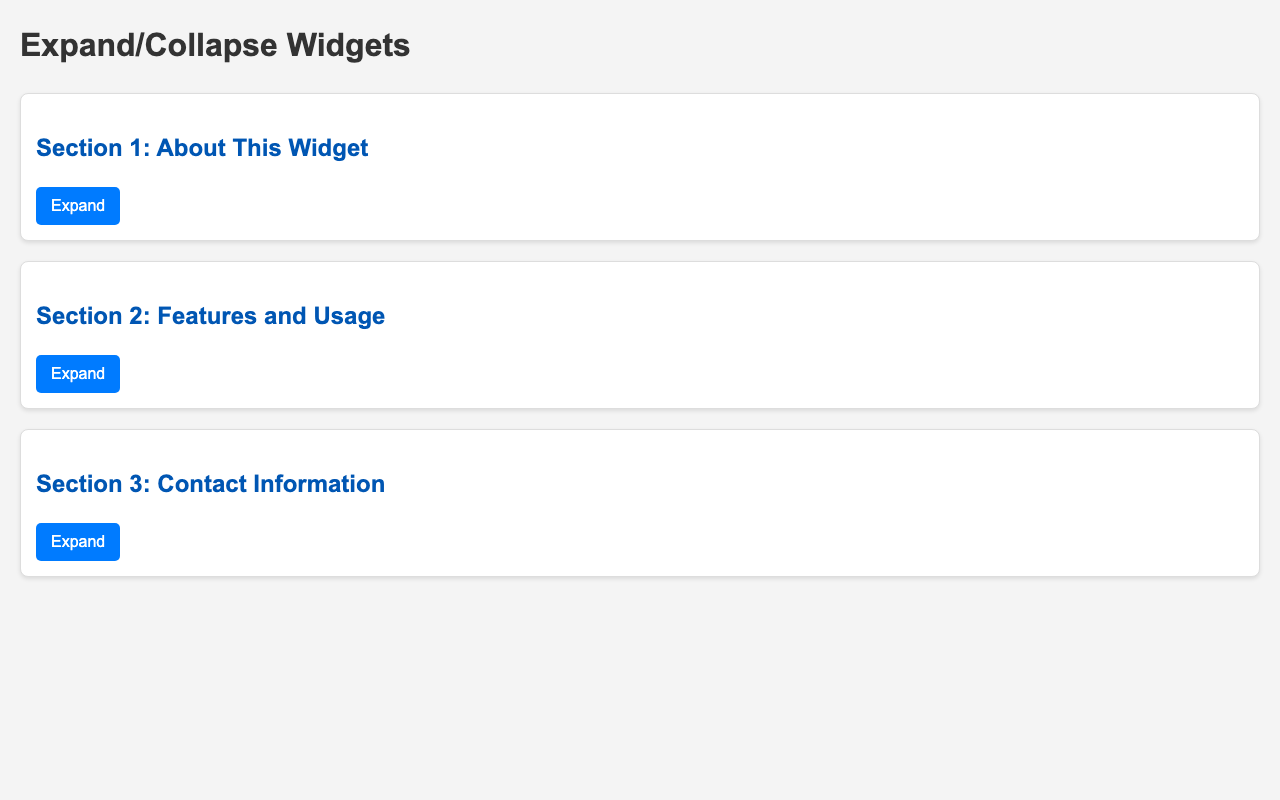Click the Section 3 heading text
This screenshot has width=1280, height=800.
coord(210,484)
